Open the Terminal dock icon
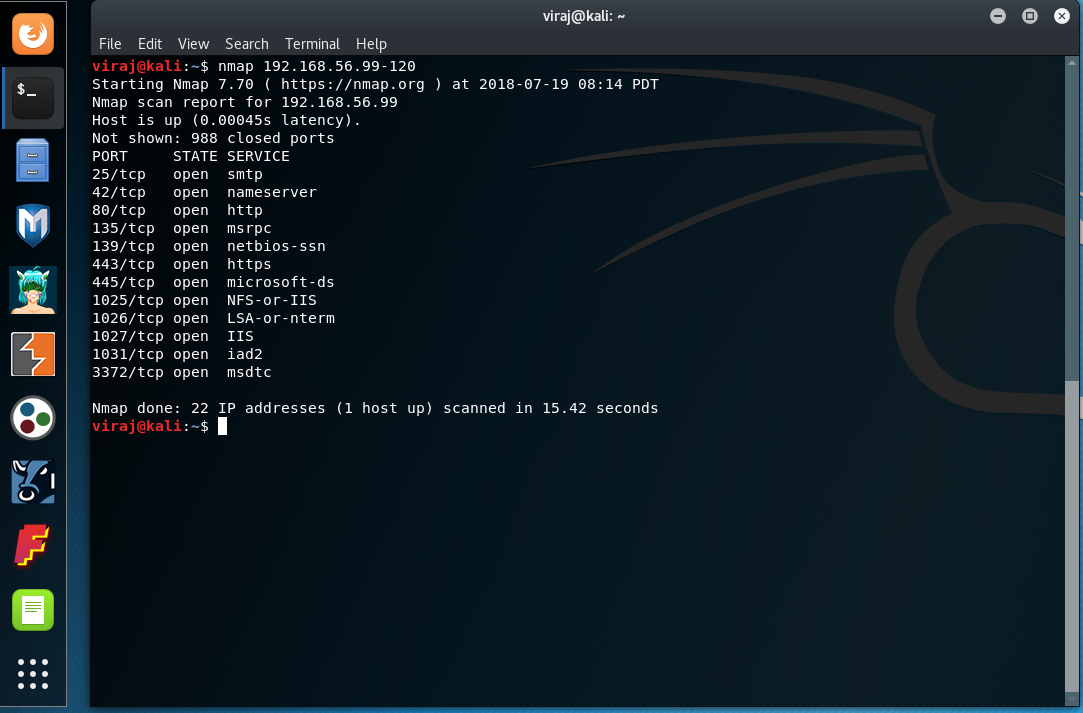The width and height of the screenshot is (1083, 713). 33,97
